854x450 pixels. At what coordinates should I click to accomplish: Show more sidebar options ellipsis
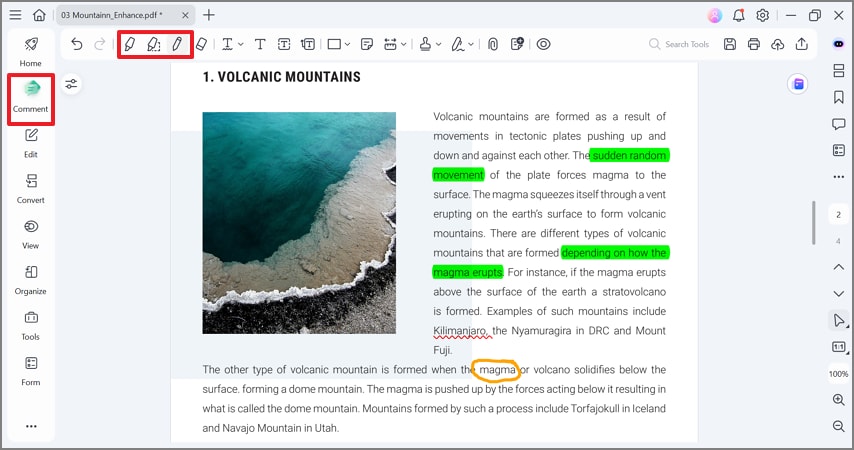tap(31, 426)
